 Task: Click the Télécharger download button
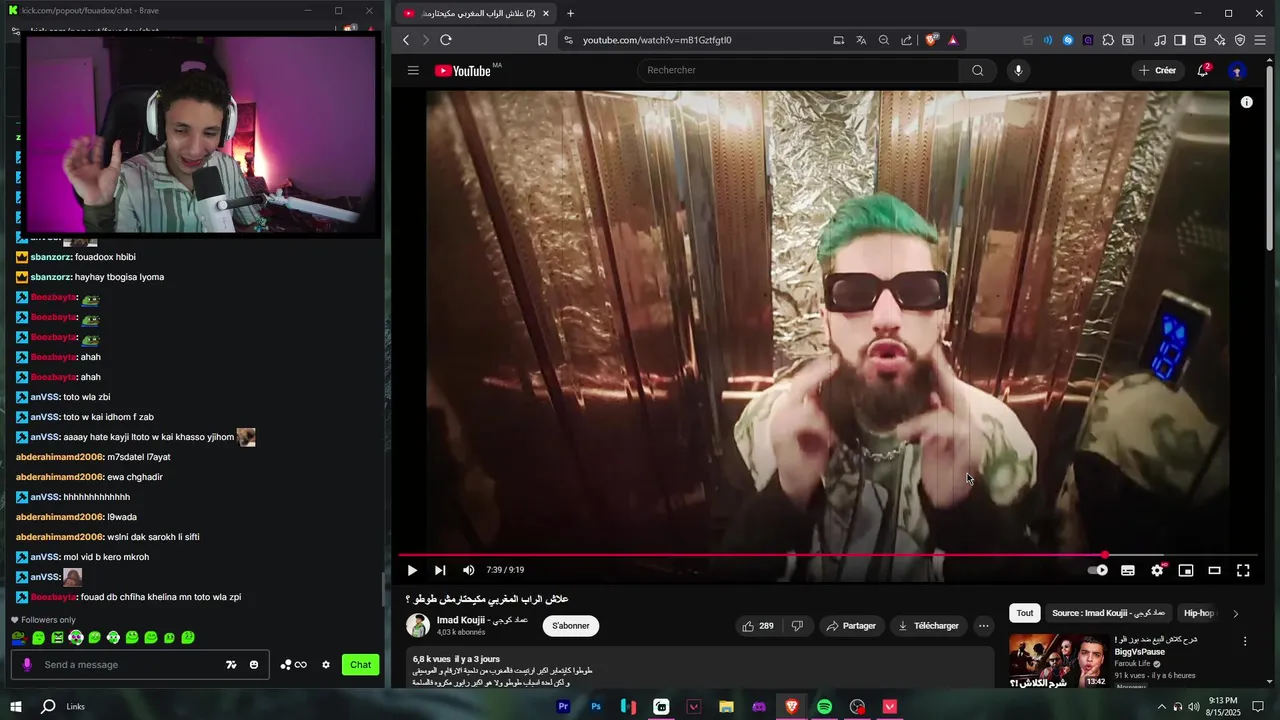[x=928, y=626]
